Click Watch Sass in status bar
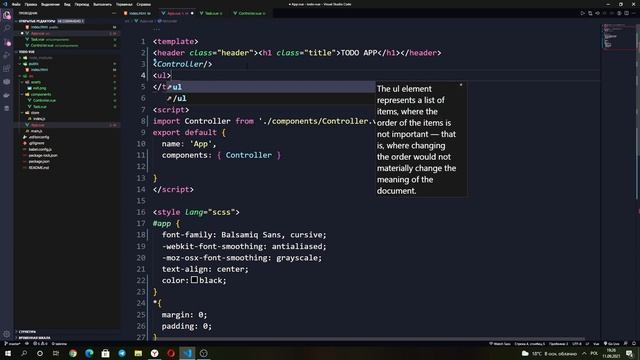 tap(500, 344)
